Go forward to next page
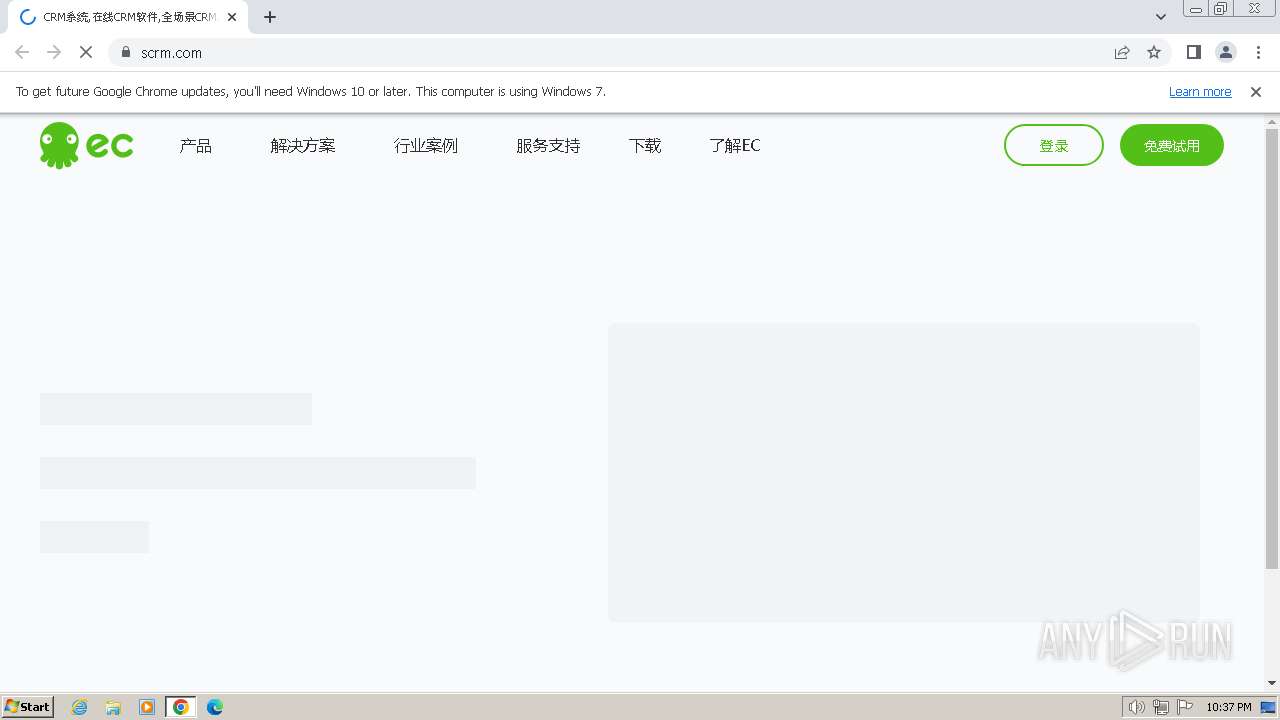1280x720 pixels. 54,52
